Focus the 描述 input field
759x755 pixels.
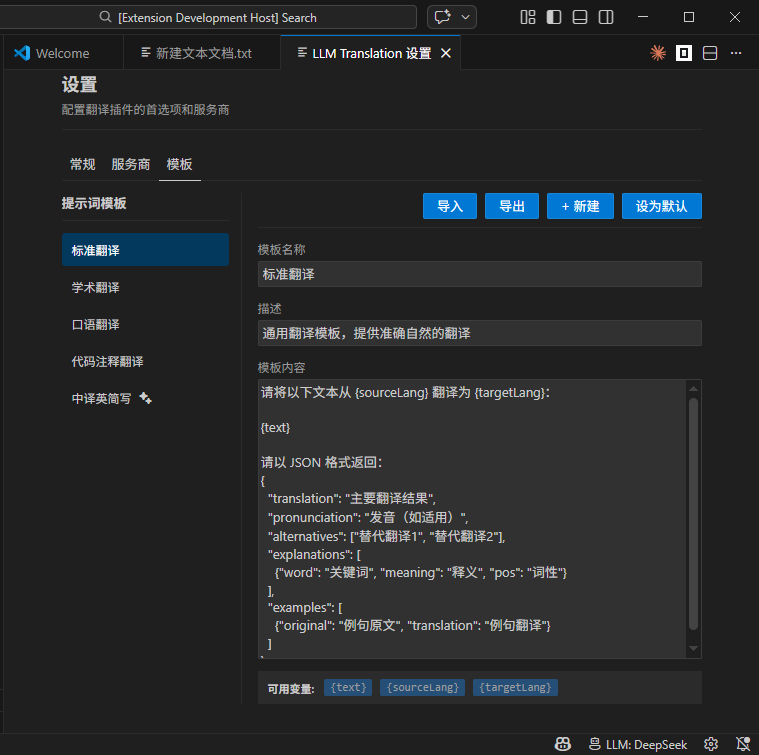coord(480,333)
